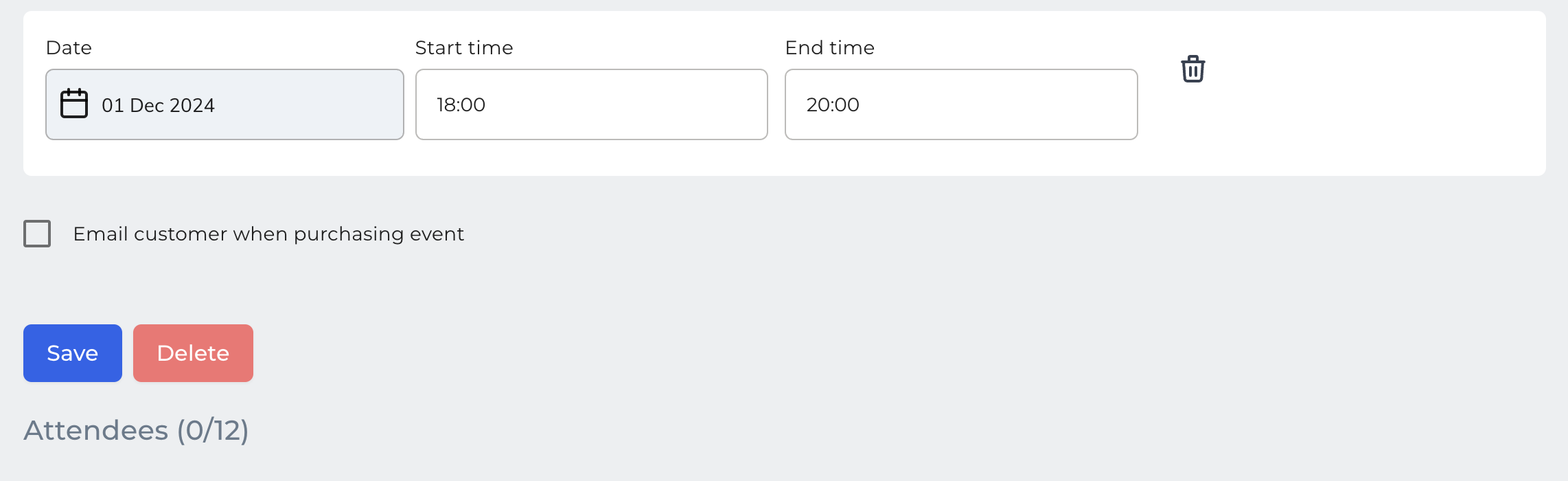Click the 18:00 value text
This screenshot has width=1568, height=481.
coord(461,104)
